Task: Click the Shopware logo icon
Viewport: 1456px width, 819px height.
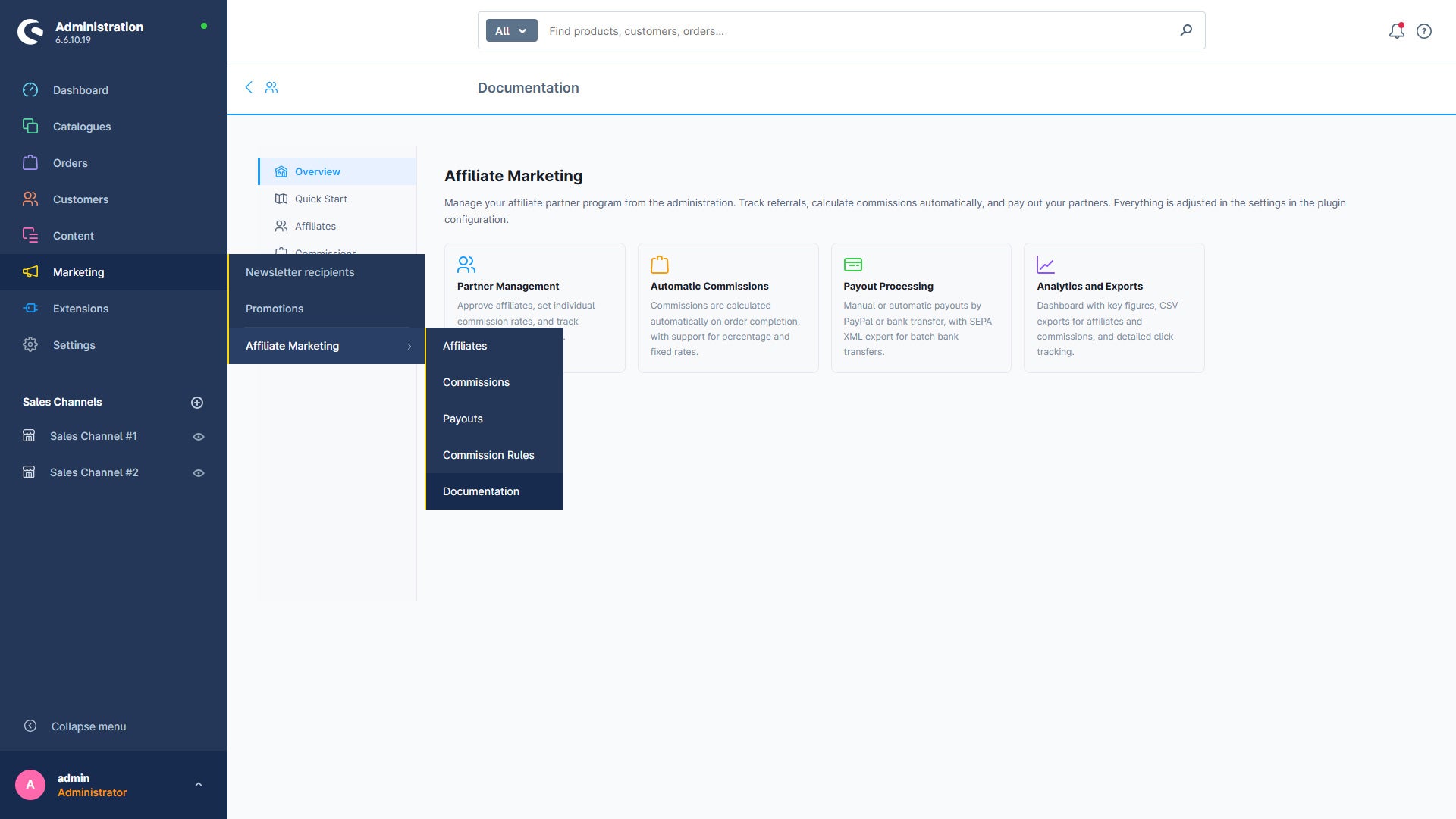Action: pyautogui.click(x=30, y=32)
